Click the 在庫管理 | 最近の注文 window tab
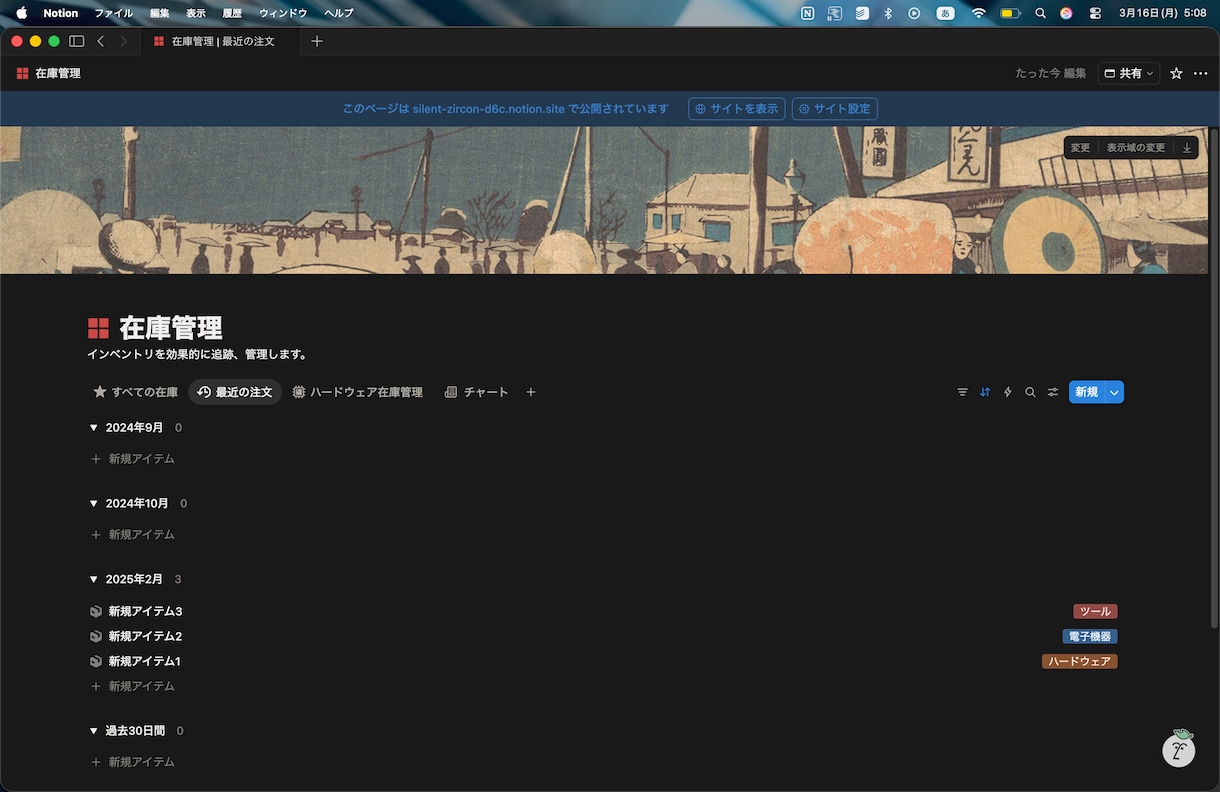The height and width of the screenshot is (792, 1220). click(220, 41)
